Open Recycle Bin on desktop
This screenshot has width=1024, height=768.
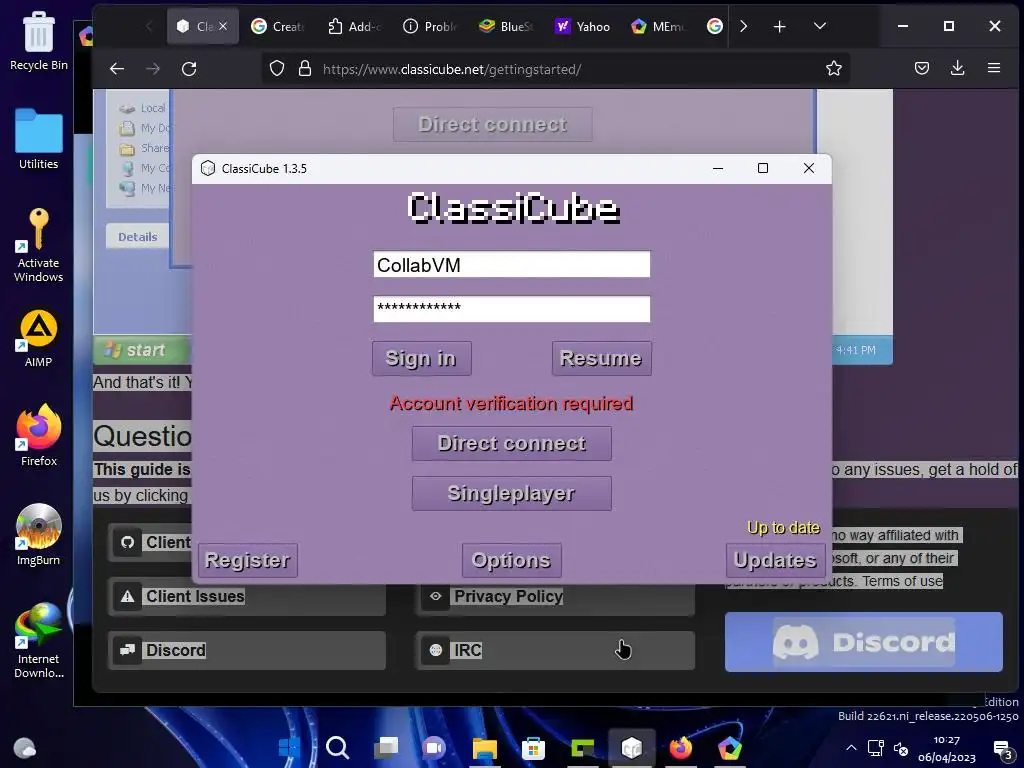click(39, 40)
